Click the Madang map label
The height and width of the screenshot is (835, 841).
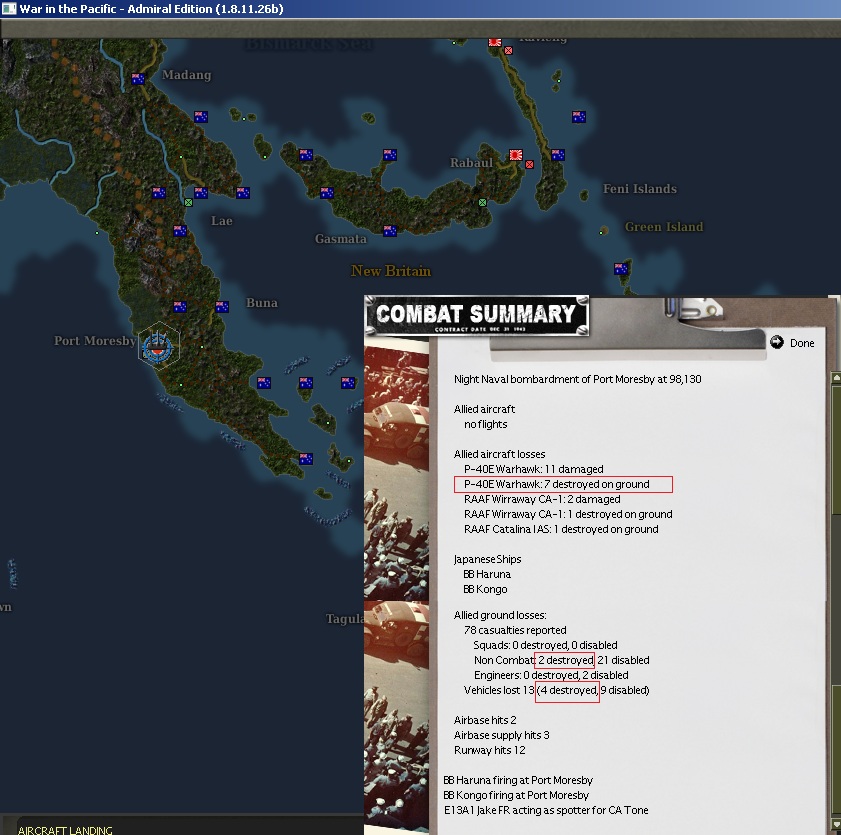point(187,75)
